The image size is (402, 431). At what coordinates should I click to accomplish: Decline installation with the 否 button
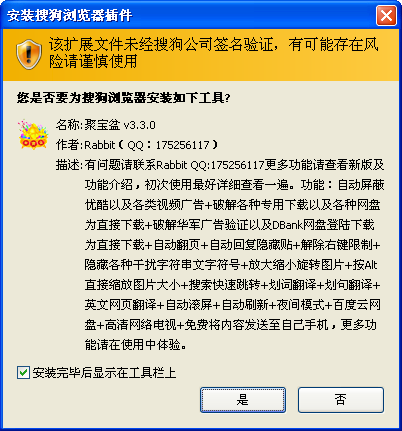(341, 400)
